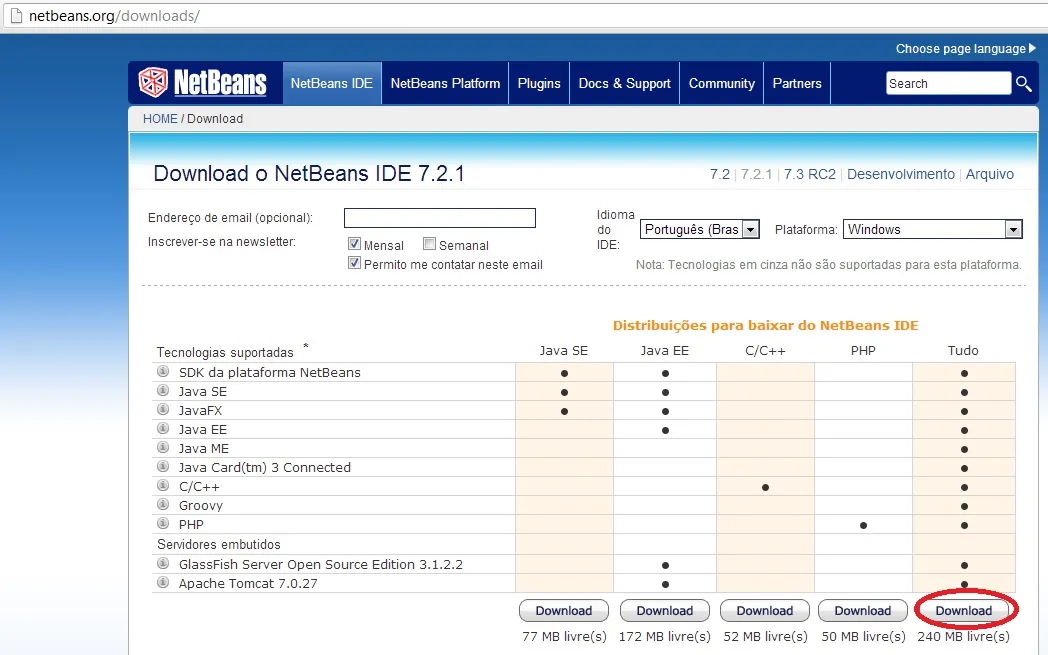Switch to the NetBeans Platform tab

click(x=444, y=83)
